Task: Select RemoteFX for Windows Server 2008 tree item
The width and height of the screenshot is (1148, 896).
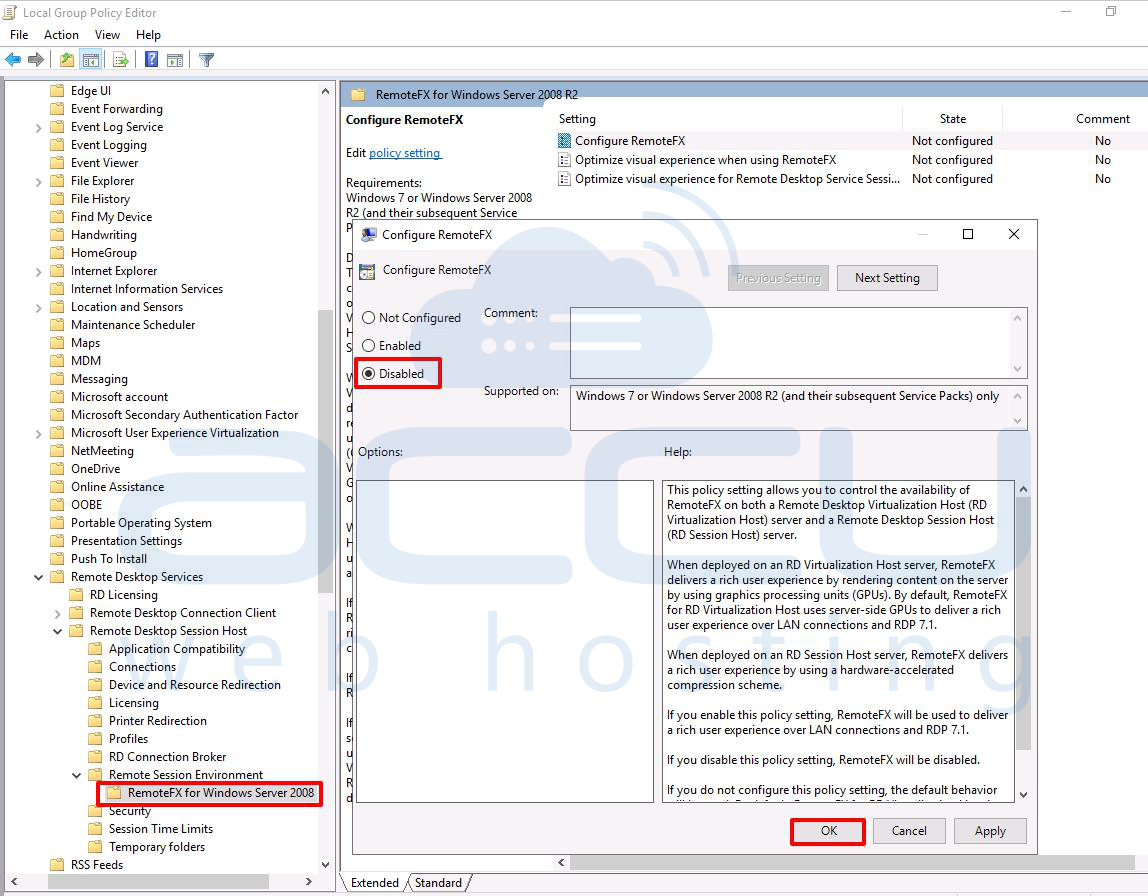Action: [220, 793]
